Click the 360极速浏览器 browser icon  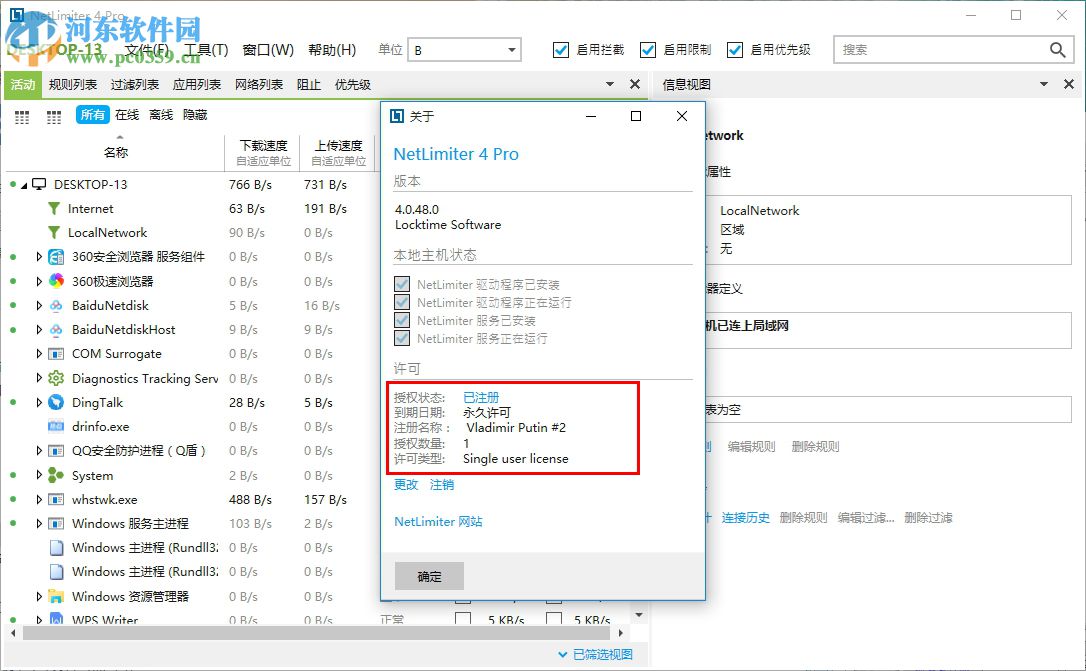pos(55,281)
